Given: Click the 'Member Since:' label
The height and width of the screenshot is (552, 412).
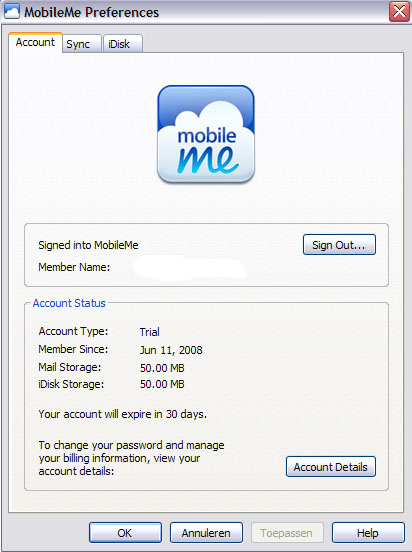Looking at the screenshot, I should click(73, 349).
